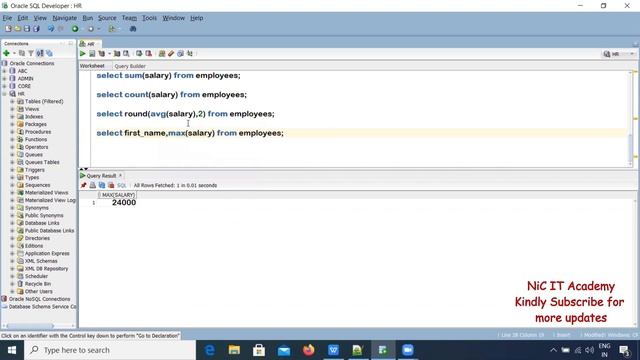This screenshot has width=640, height=360.
Task: Open the Explain Plan dropdown arrow
Action: [109, 53]
